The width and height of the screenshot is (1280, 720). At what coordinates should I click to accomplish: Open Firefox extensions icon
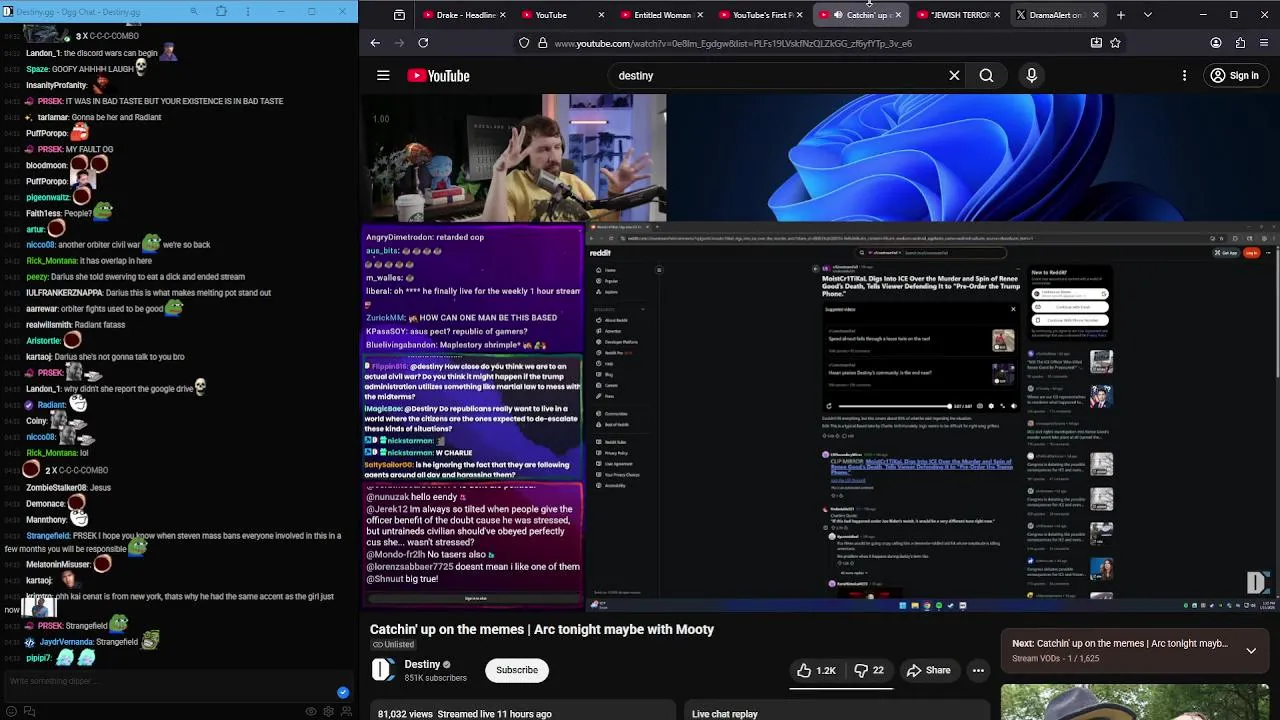coord(1241,43)
